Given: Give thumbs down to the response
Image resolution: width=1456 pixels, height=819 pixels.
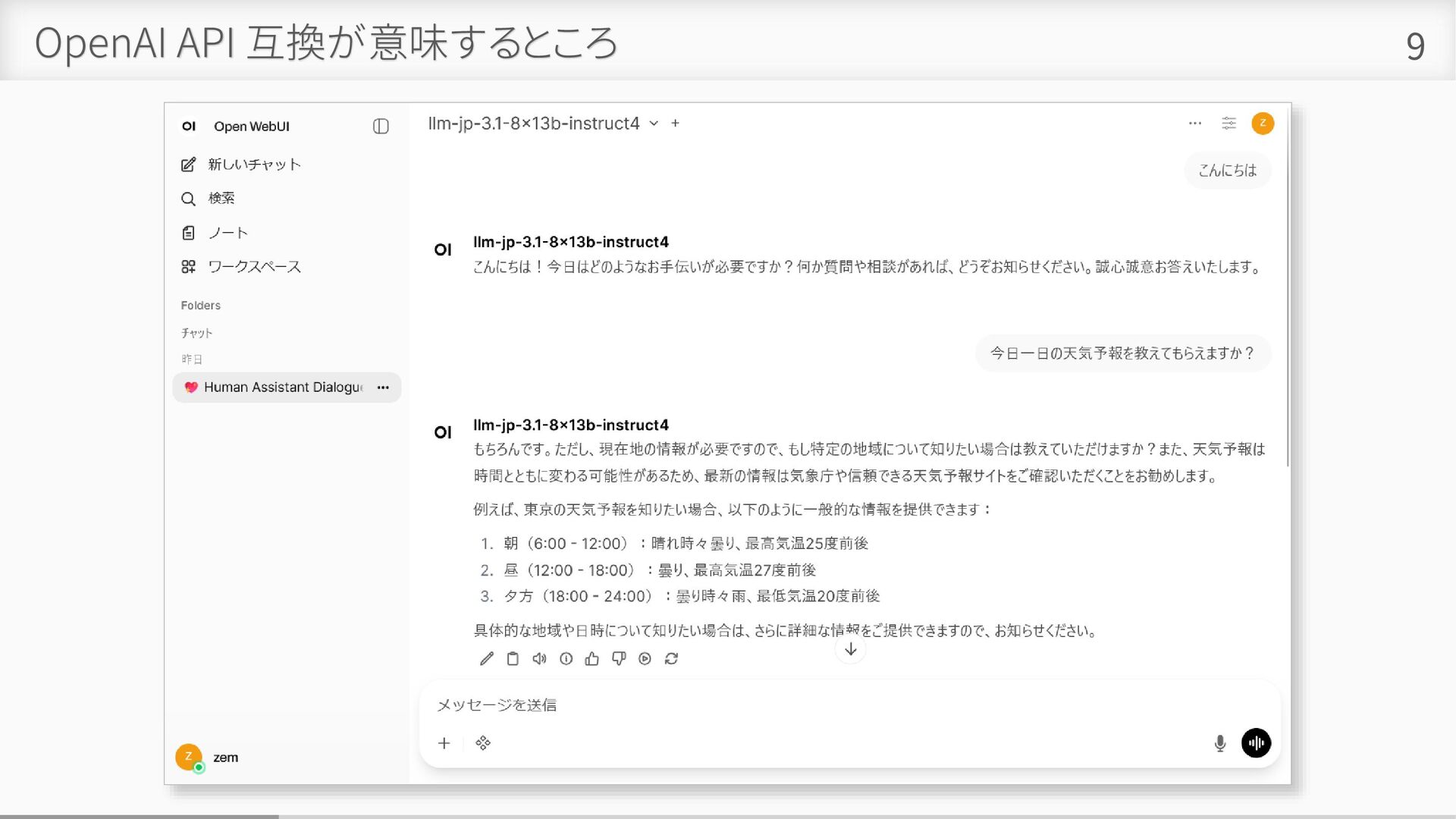Looking at the screenshot, I should point(619,659).
